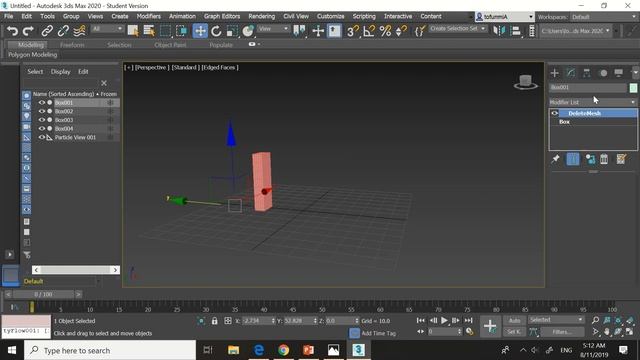Open the user account dropdown
Viewport: 640px width, 360px height.
pos(504,17)
